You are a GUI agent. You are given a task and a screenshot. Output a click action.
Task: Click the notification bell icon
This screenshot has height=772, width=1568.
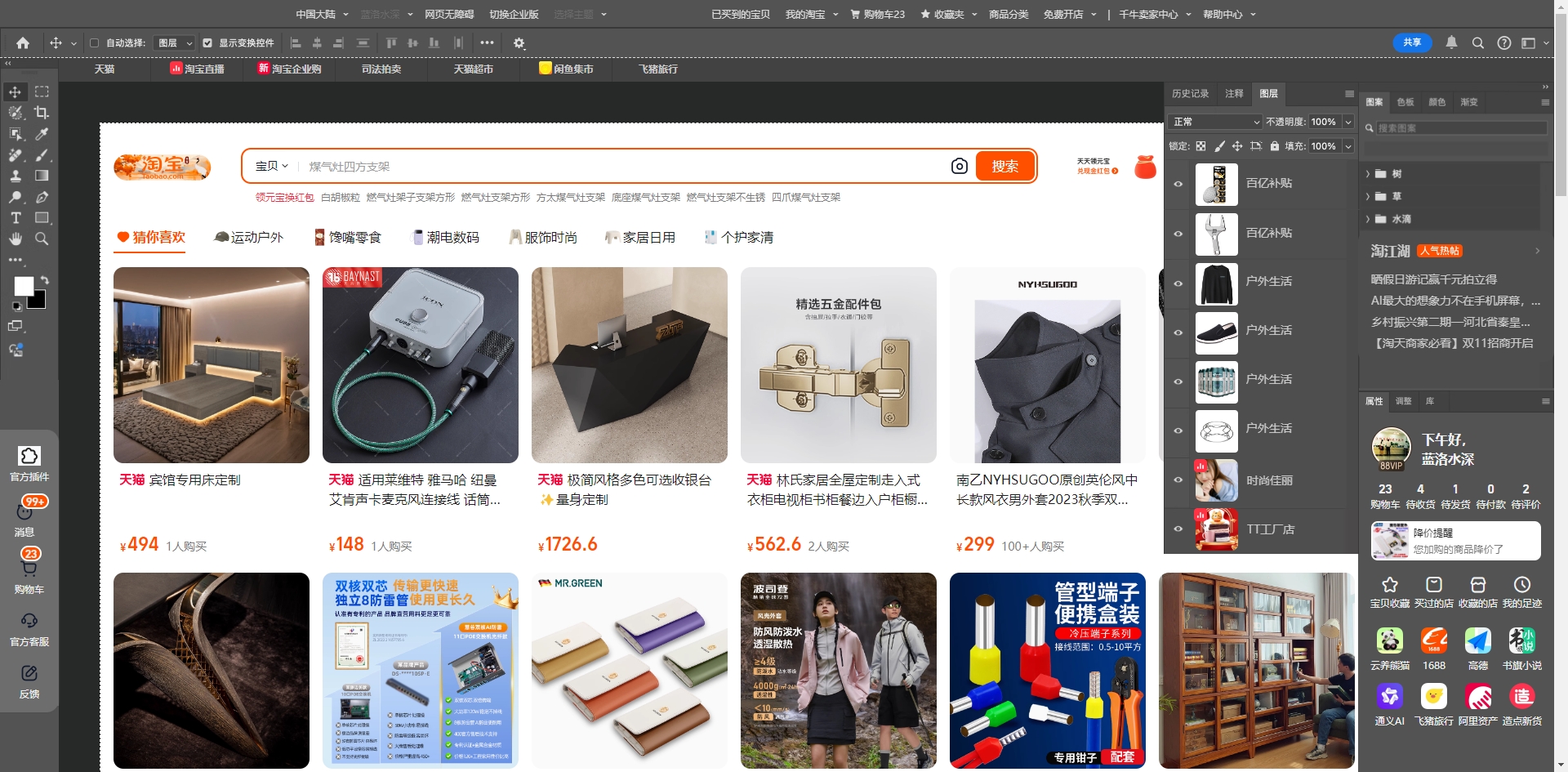pyautogui.click(x=1451, y=42)
